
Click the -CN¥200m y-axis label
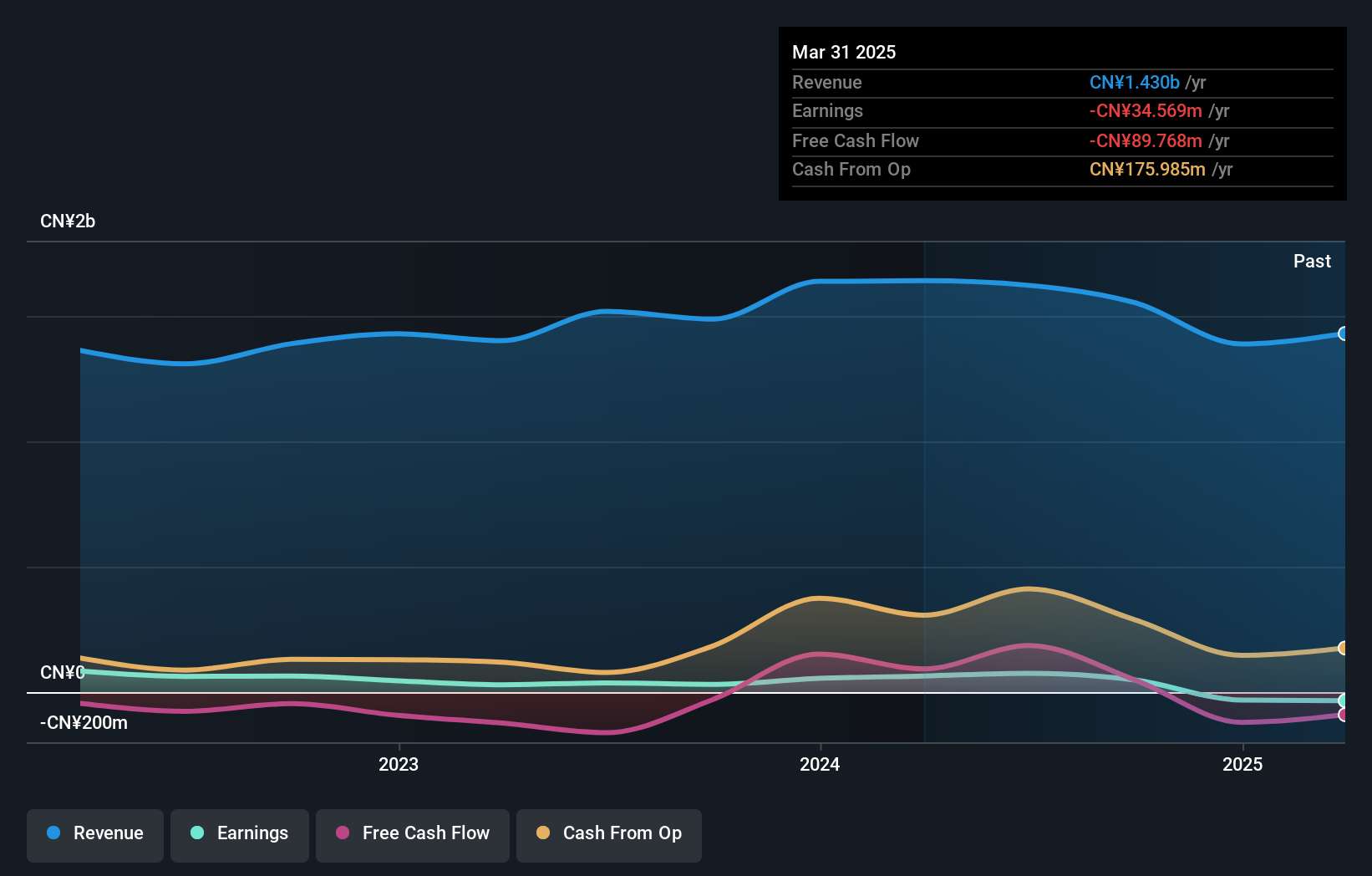tap(84, 723)
